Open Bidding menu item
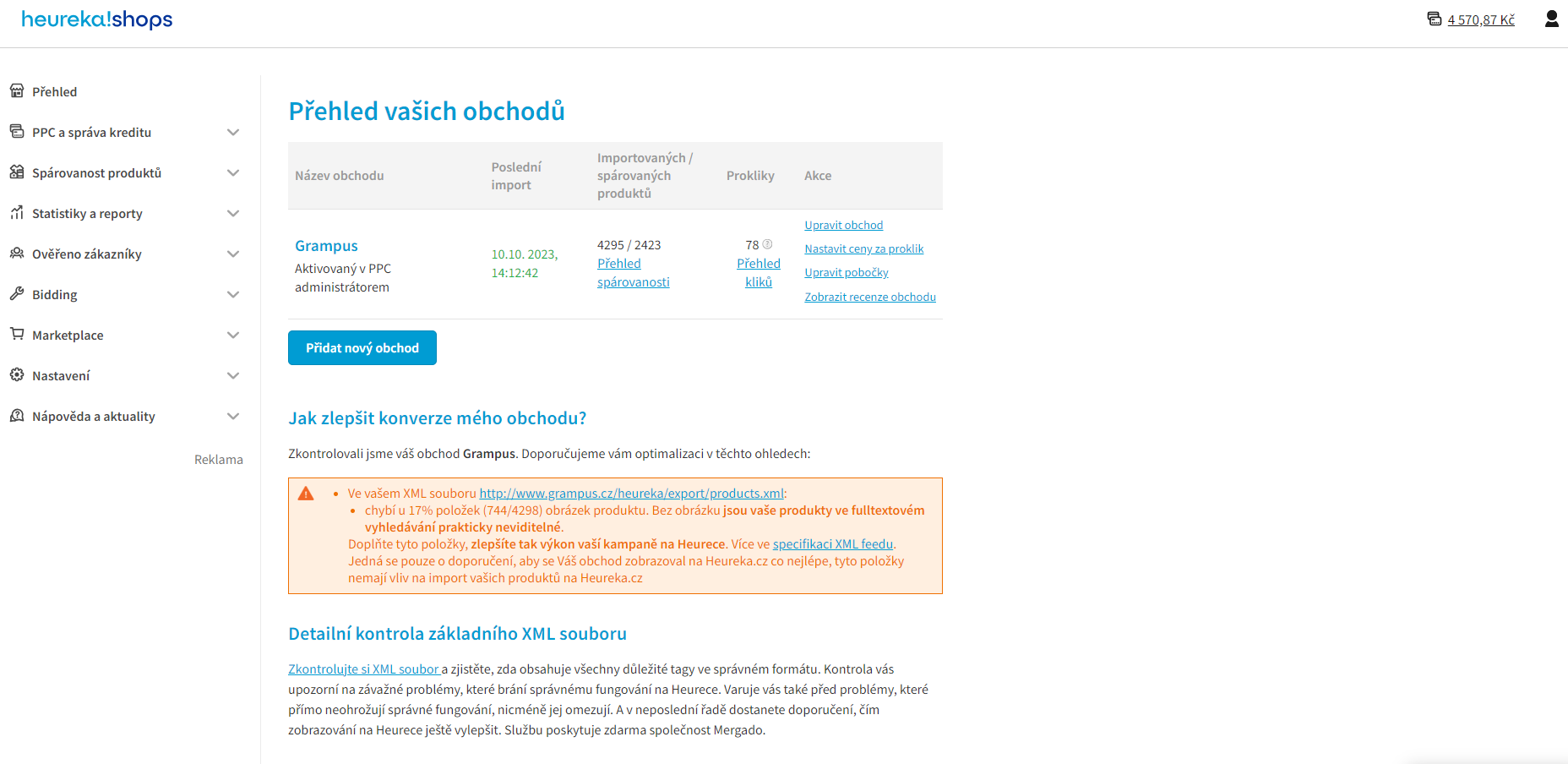The image size is (1568, 764). (55, 294)
